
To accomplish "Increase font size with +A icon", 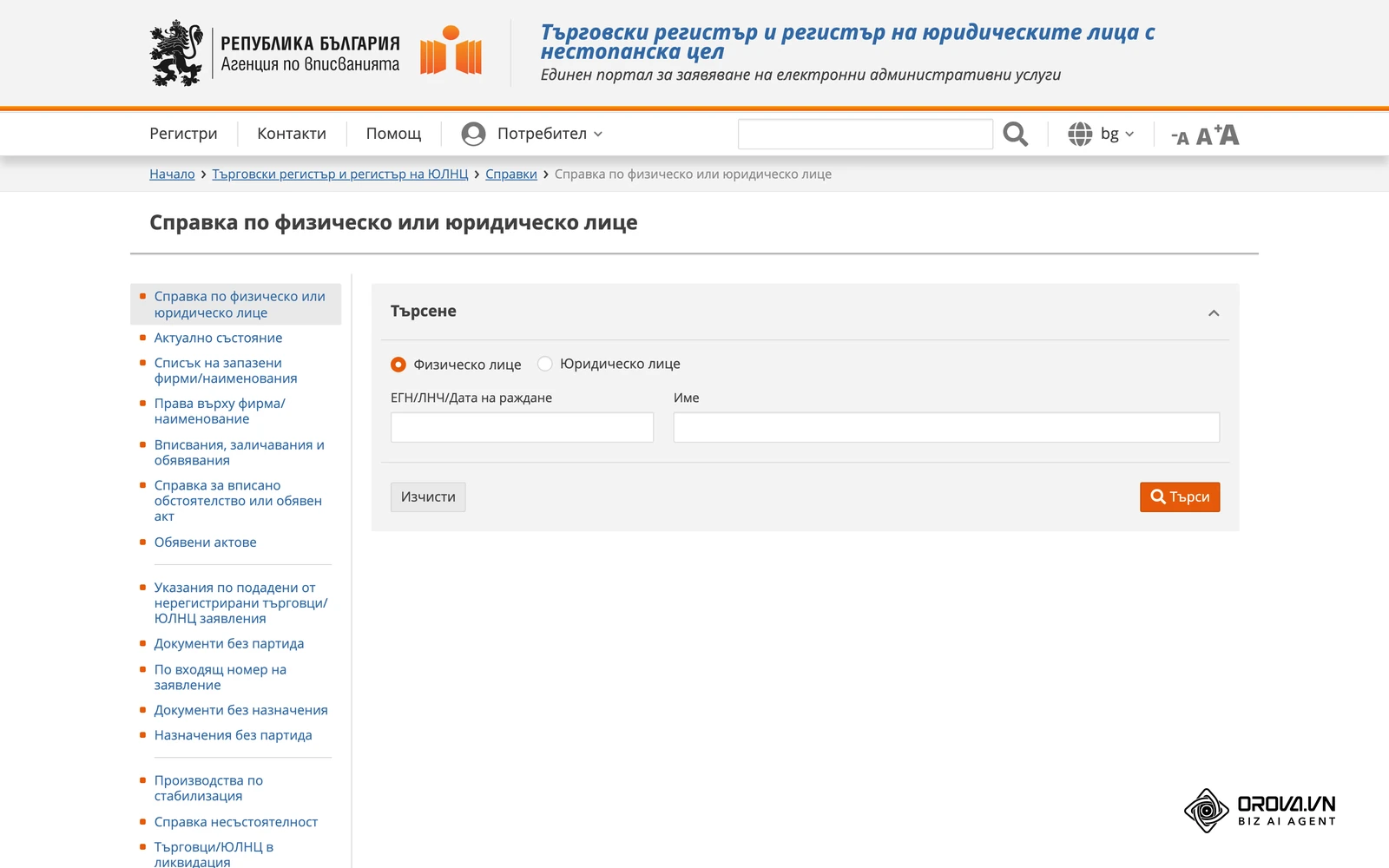I will click(1227, 134).
